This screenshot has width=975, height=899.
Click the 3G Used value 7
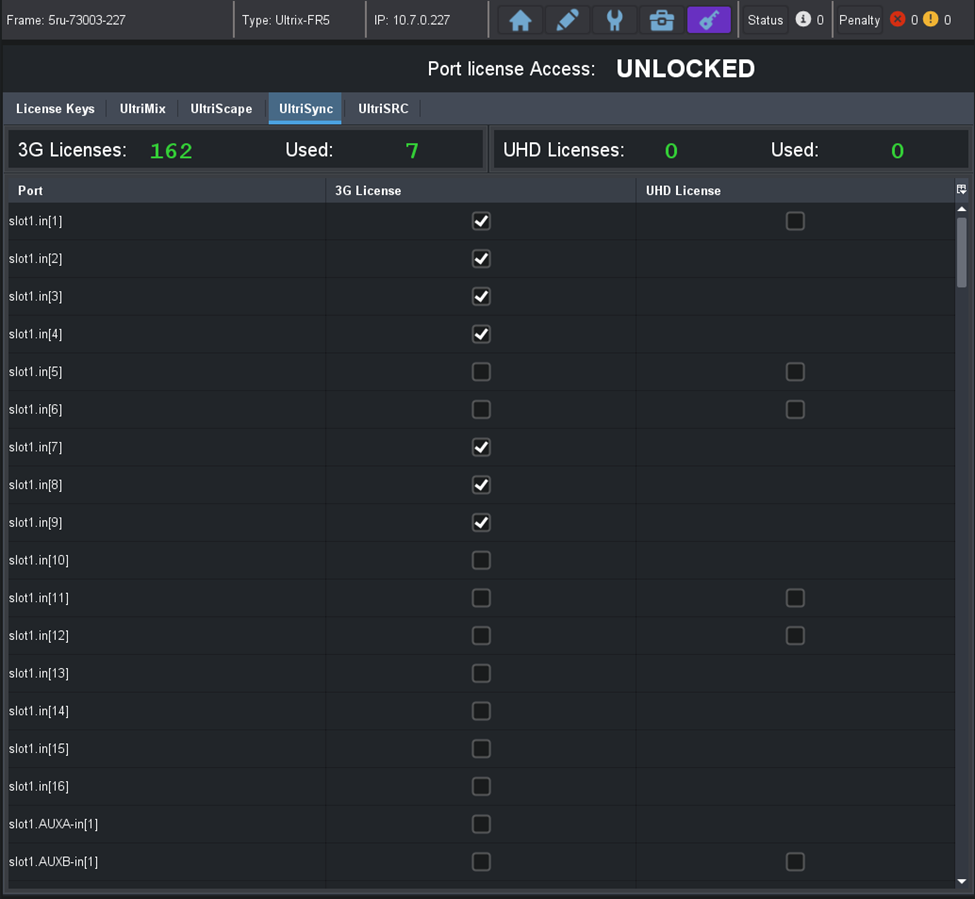tap(412, 150)
